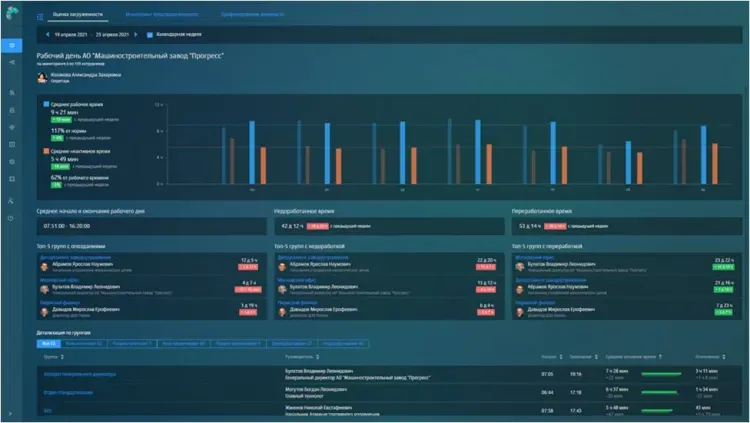Open Козлова Александра Захаровна's avatar

42,76
